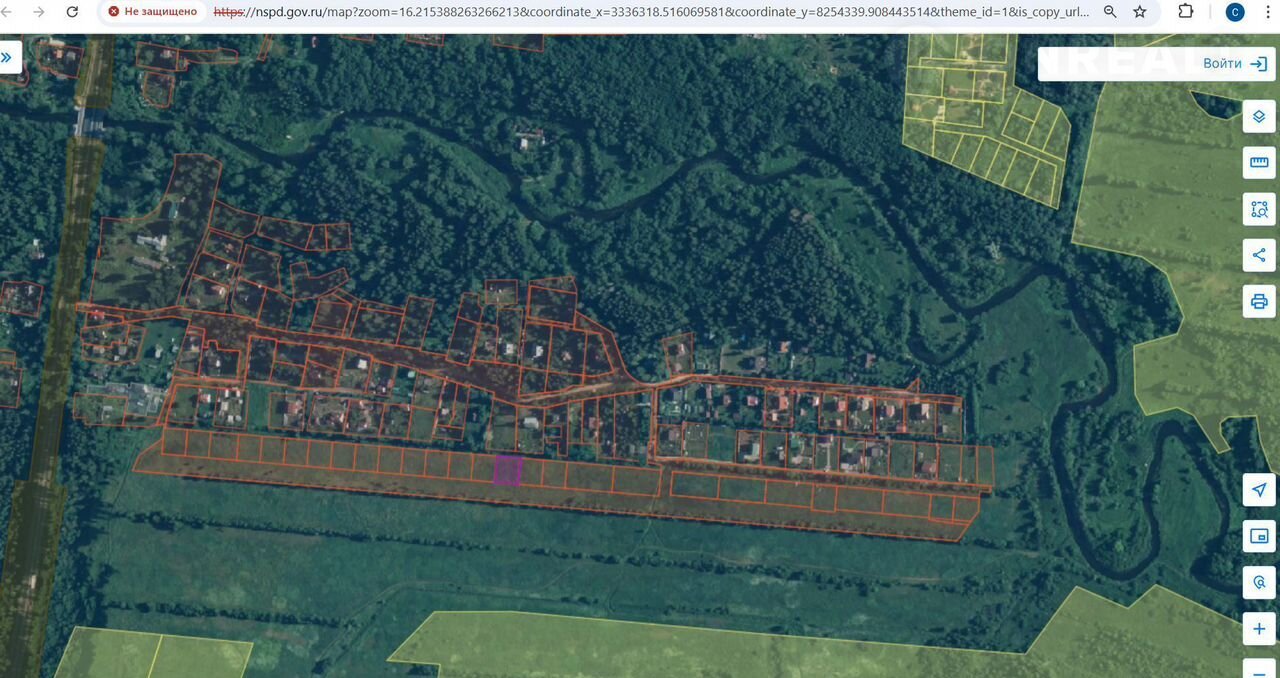Image resolution: width=1280 pixels, height=678 pixels.
Task: Select the purple highlighted land parcel
Action: point(508,470)
